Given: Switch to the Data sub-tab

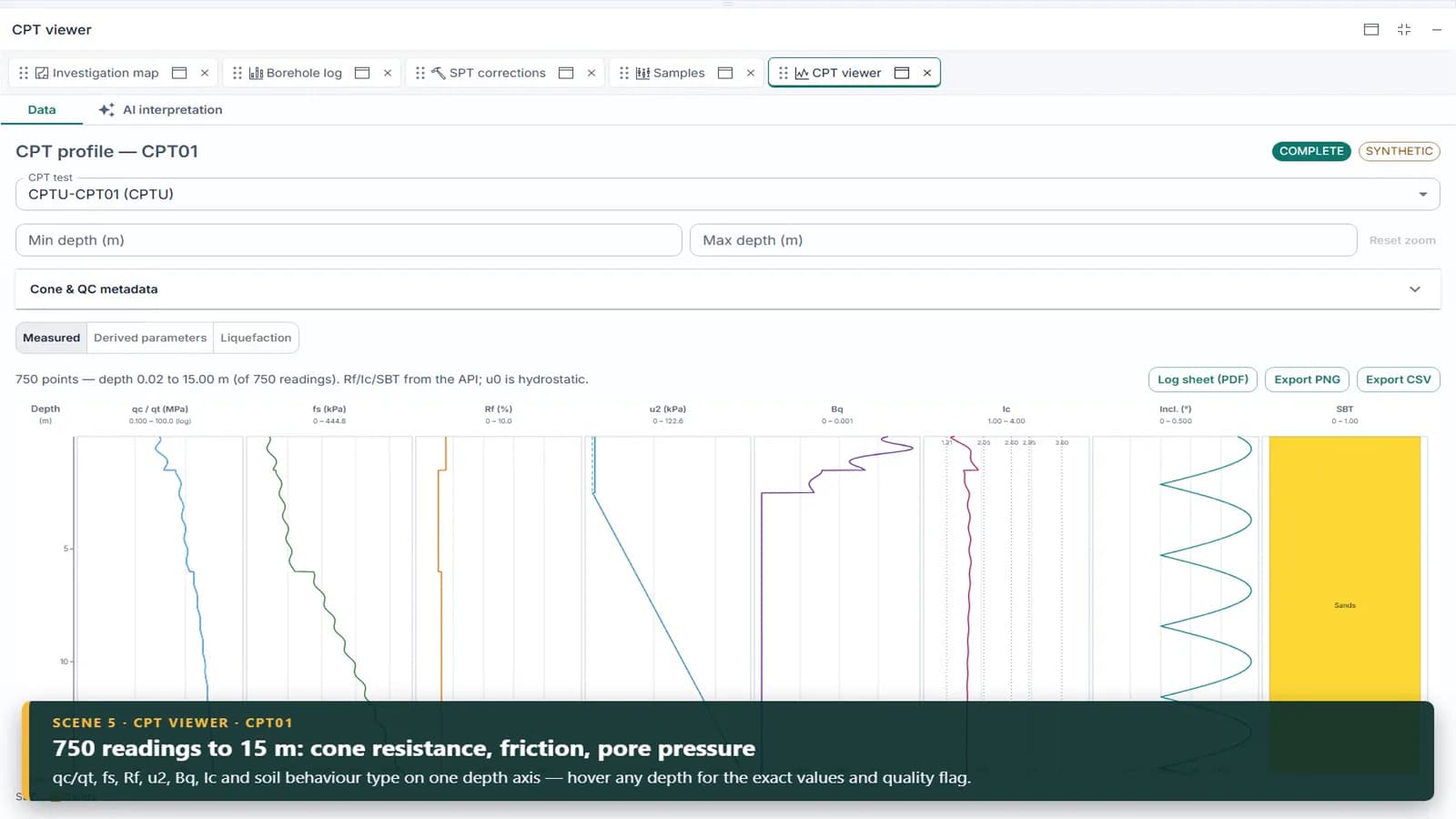Looking at the screenshot, I should [42, 109].
